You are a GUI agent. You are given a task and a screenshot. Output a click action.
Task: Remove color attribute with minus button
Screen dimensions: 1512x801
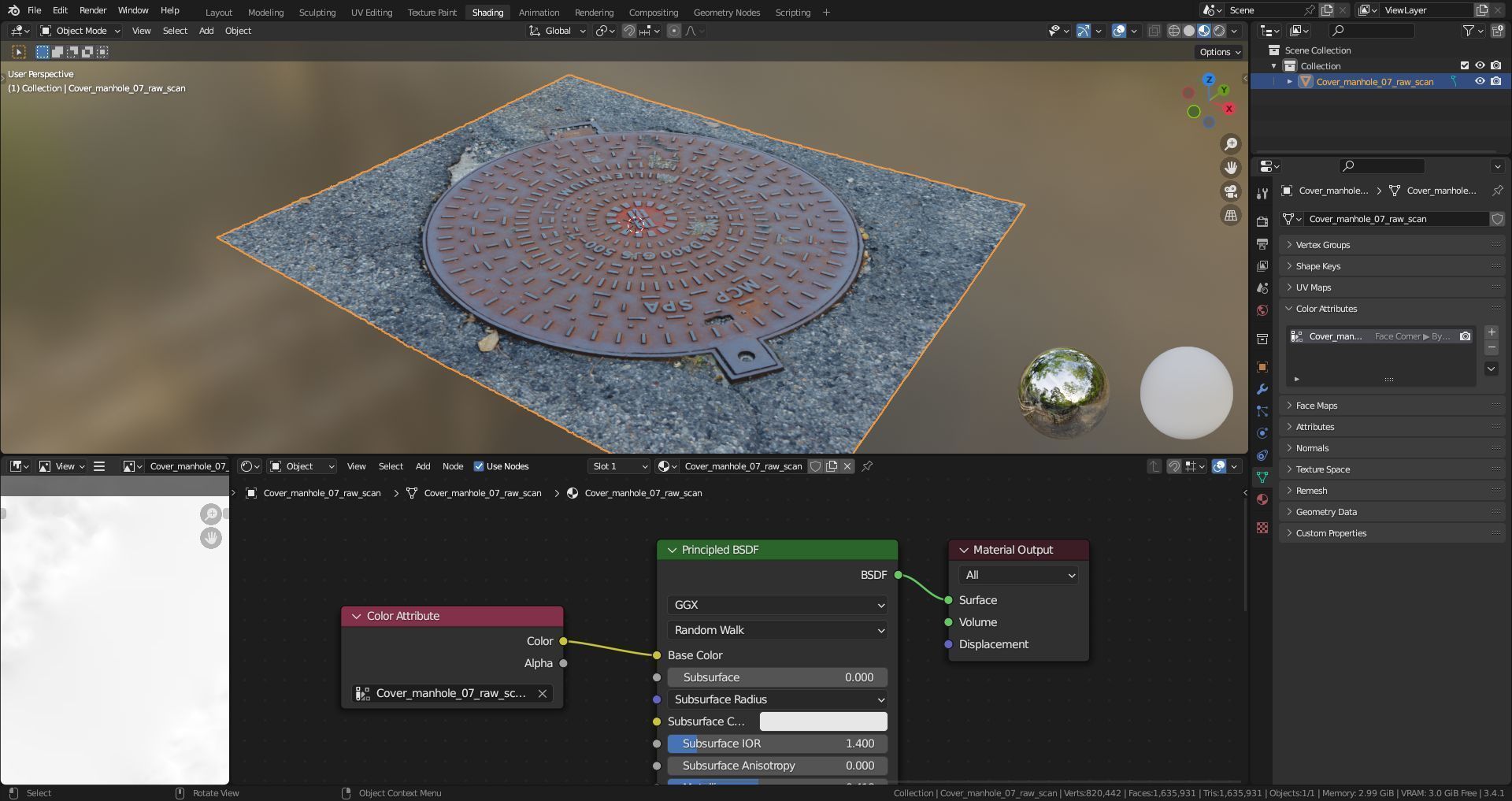(x=1492, y=347)
